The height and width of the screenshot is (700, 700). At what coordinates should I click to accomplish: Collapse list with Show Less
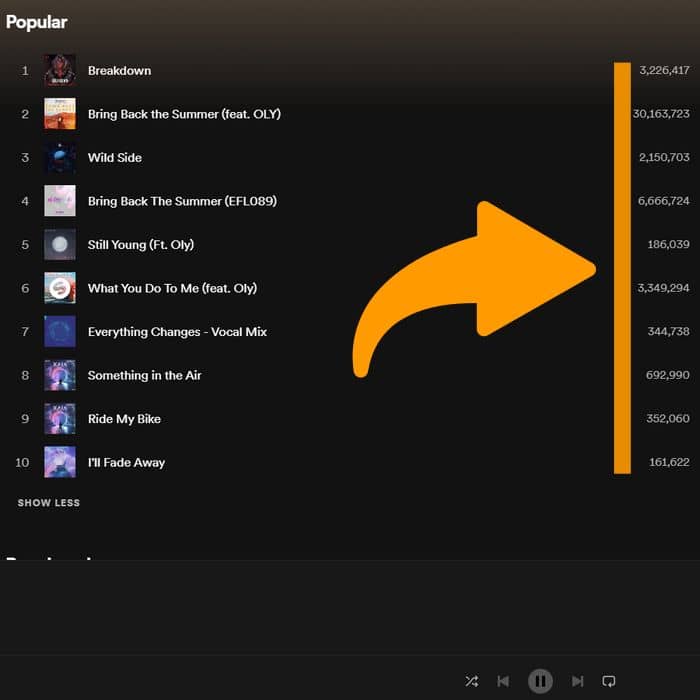48,502
